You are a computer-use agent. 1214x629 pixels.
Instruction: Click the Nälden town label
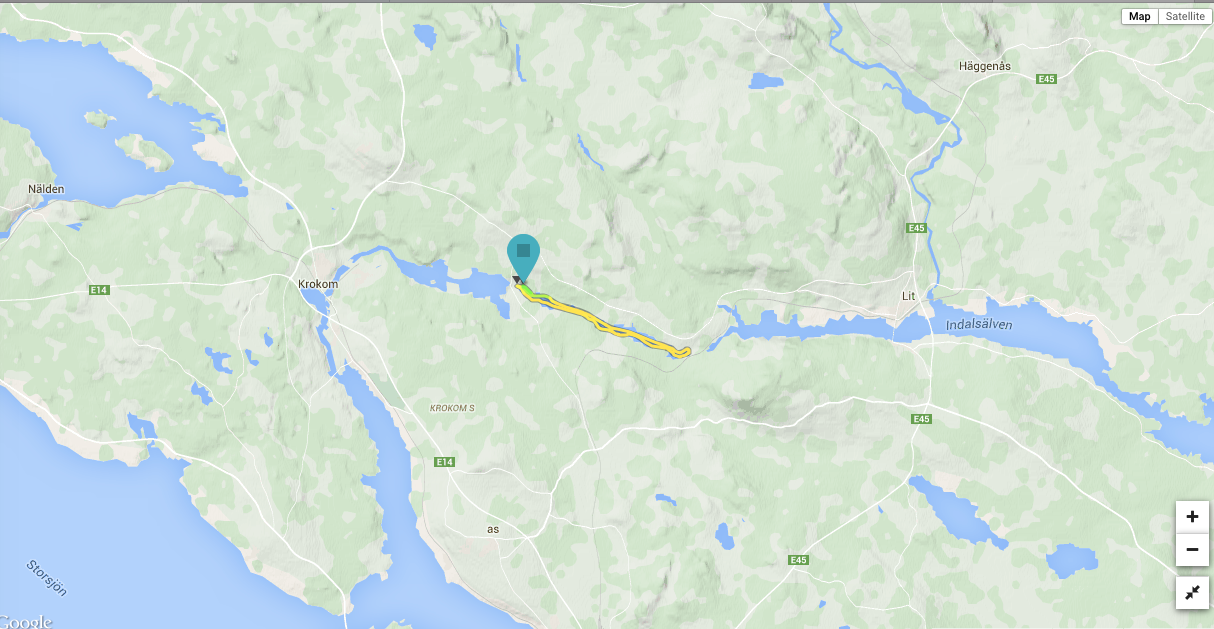[x=47, y=188]
